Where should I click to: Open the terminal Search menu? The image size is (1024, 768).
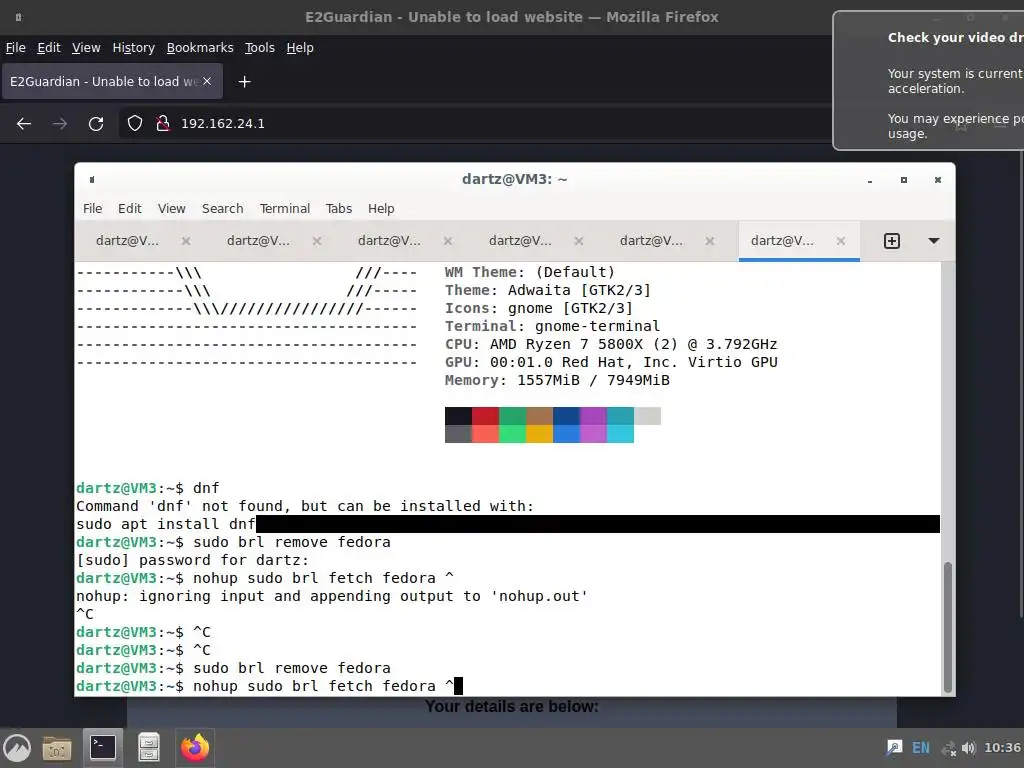click(x=222, y=208)
